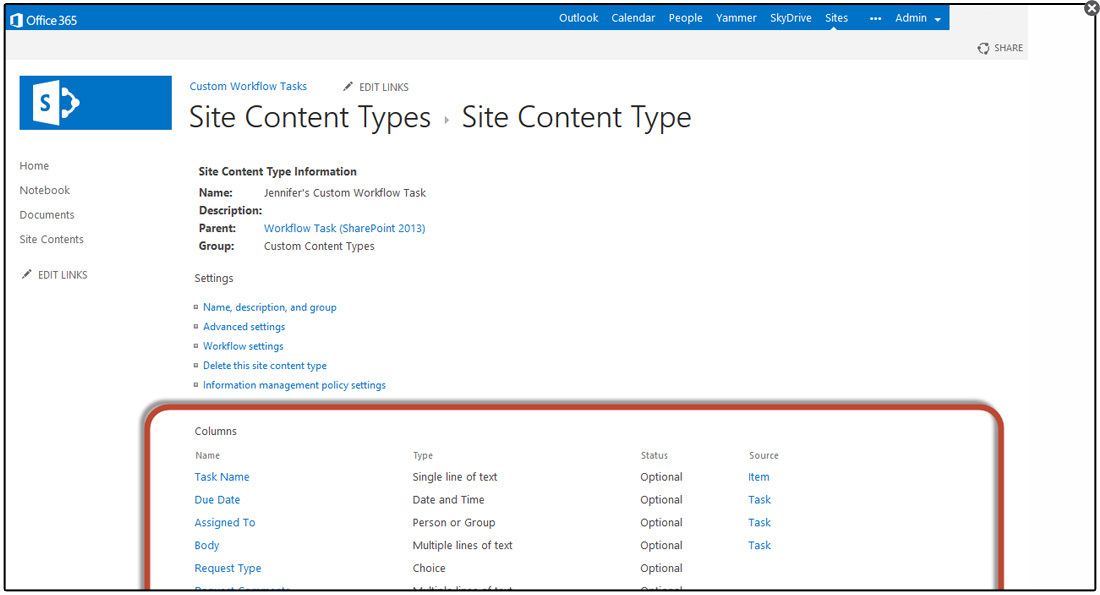The image size is (1100, 595).
Task: Click the 'Multiple lines of text' cell in Body row
Action: 462,545
